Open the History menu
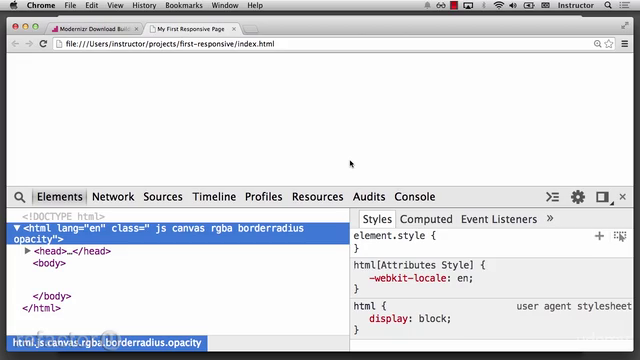The image size is (640, 360). pos(144,5)
